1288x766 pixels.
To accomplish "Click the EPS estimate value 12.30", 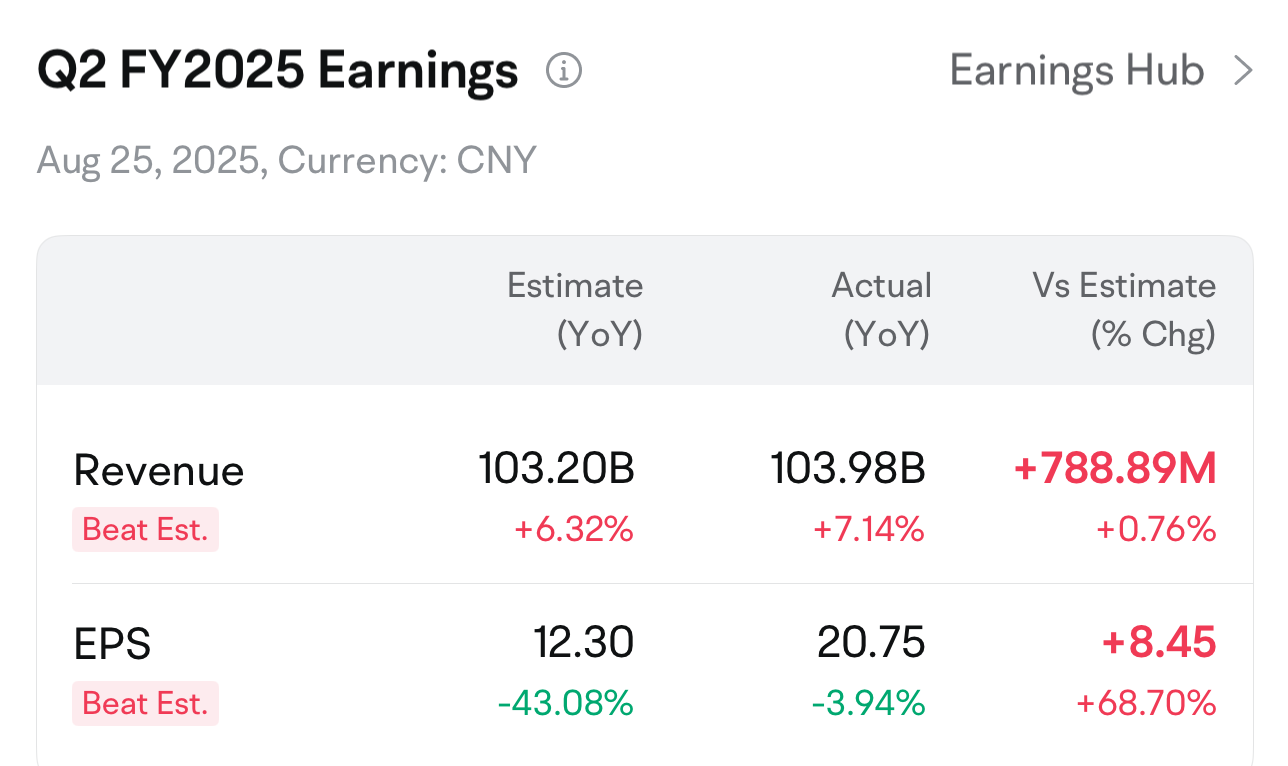I will coord(584,643).
